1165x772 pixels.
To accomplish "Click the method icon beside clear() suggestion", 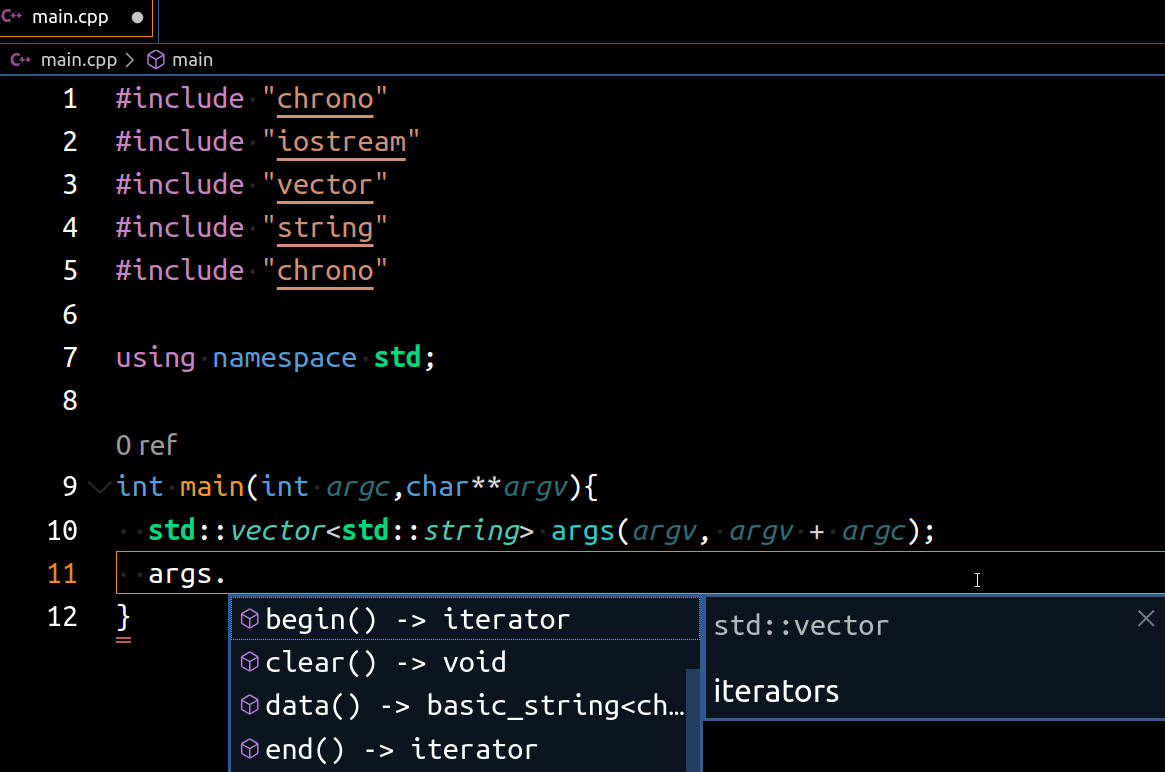I will [x=249, y=662].
